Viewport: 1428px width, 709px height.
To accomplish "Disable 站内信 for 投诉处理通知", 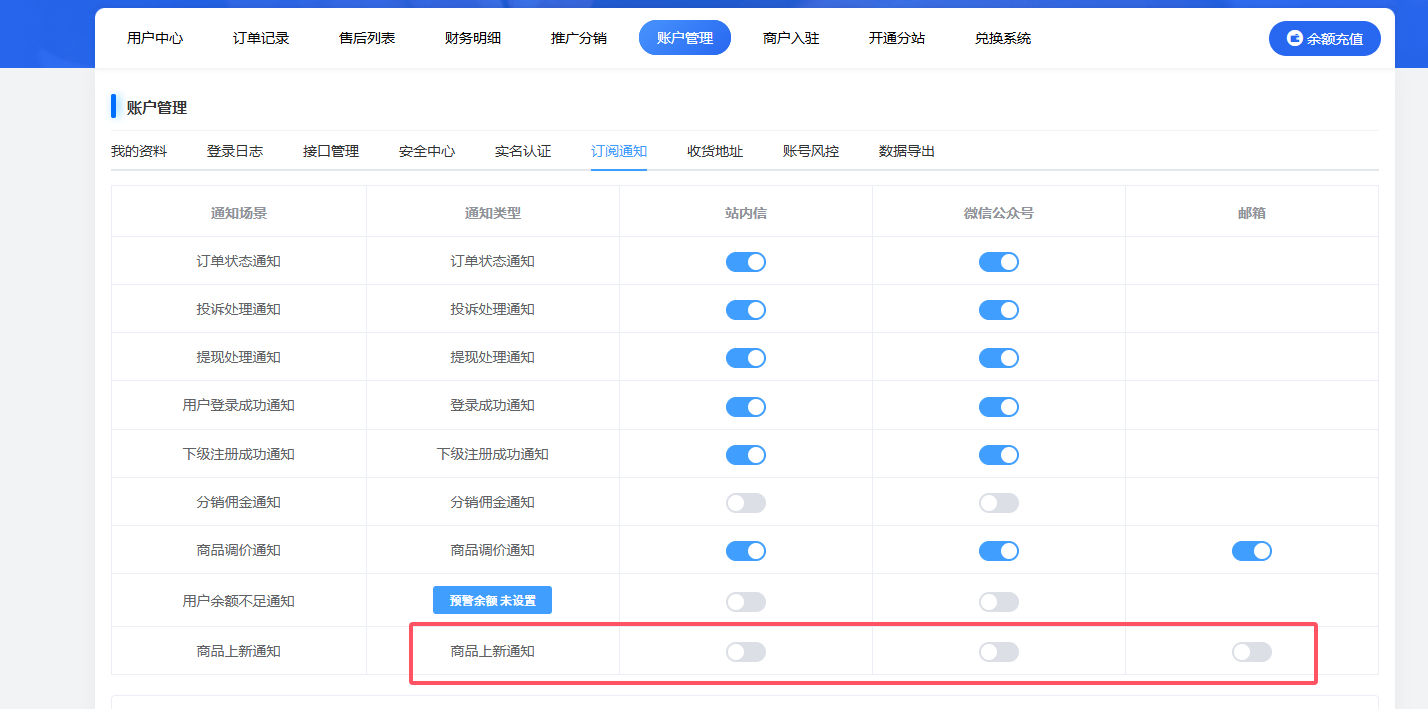I will pyautogui.click(x=746, y=310).
